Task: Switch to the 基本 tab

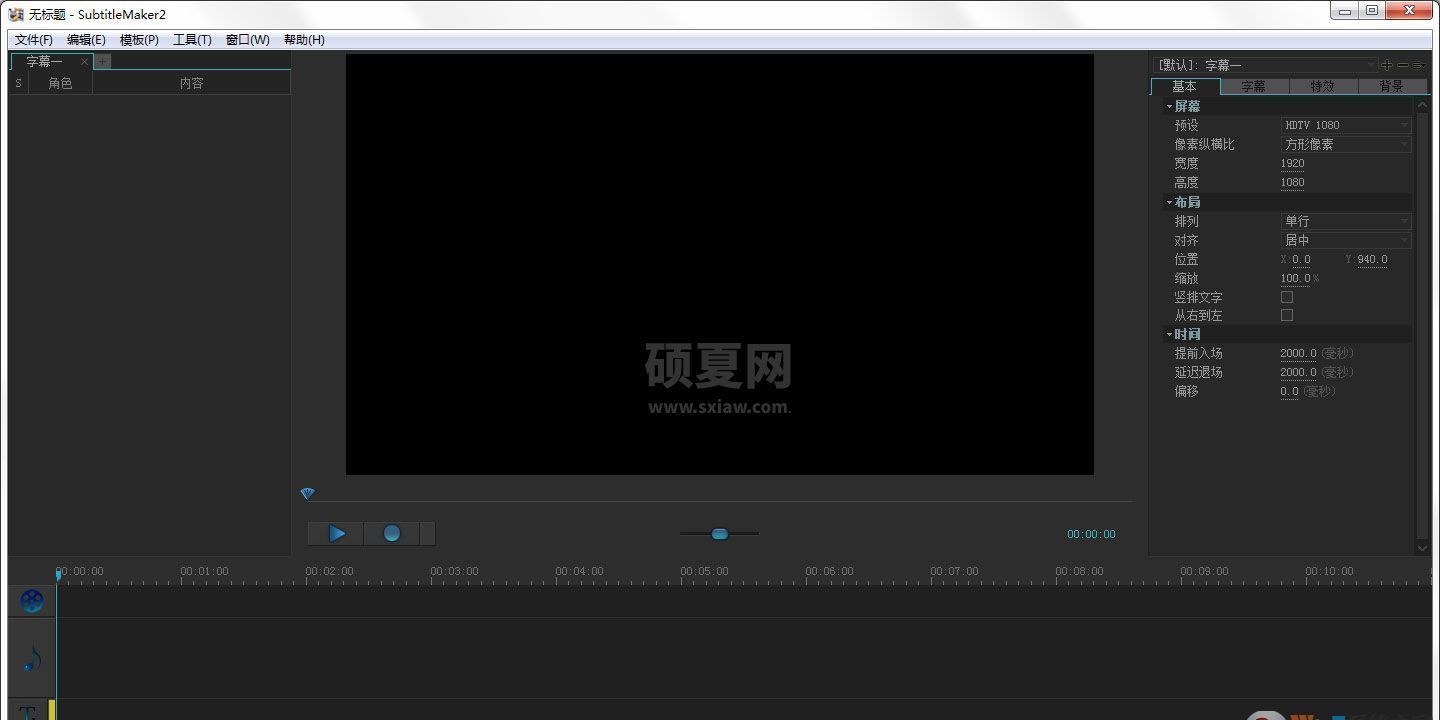Action: click(x=1185, y=86)
